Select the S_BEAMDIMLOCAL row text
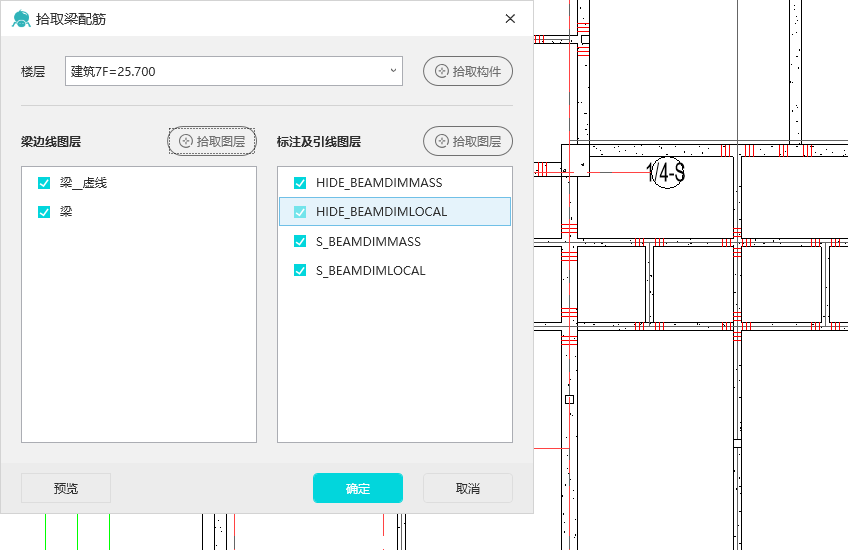Screen dimensions: 848x550 (x=370, y=270)
